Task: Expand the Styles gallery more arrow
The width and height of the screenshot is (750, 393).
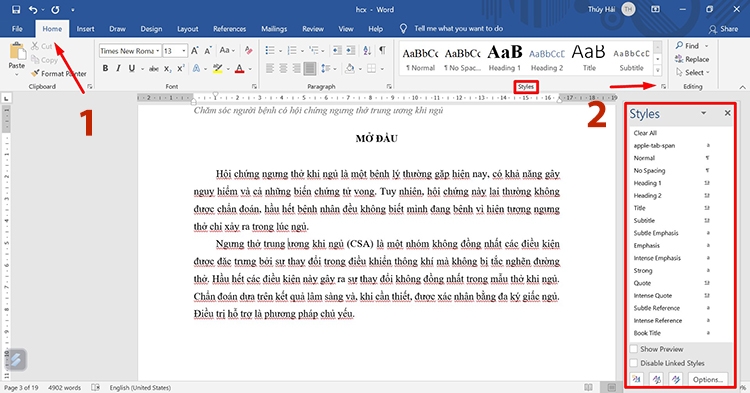Action: 658,70
